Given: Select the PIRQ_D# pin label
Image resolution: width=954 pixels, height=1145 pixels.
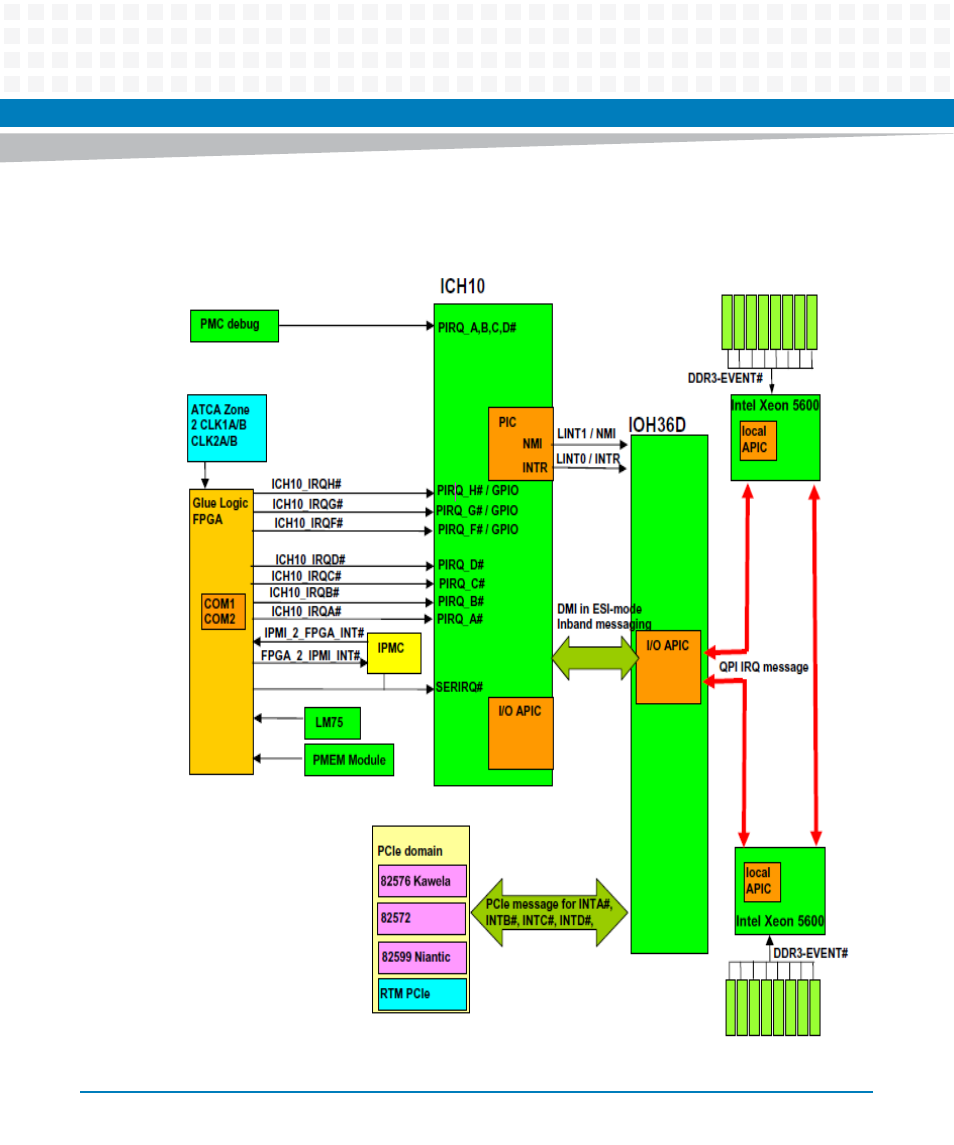Looking at the screenshot, I should click(461, 565).
